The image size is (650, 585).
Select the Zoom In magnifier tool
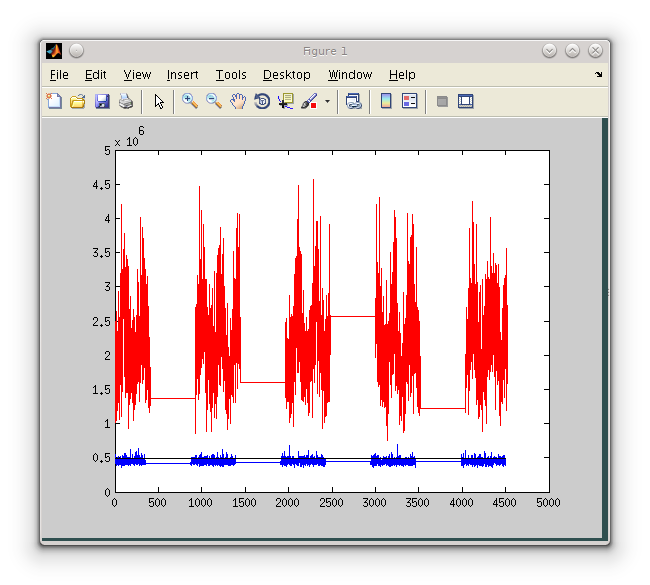coord(190,101)
